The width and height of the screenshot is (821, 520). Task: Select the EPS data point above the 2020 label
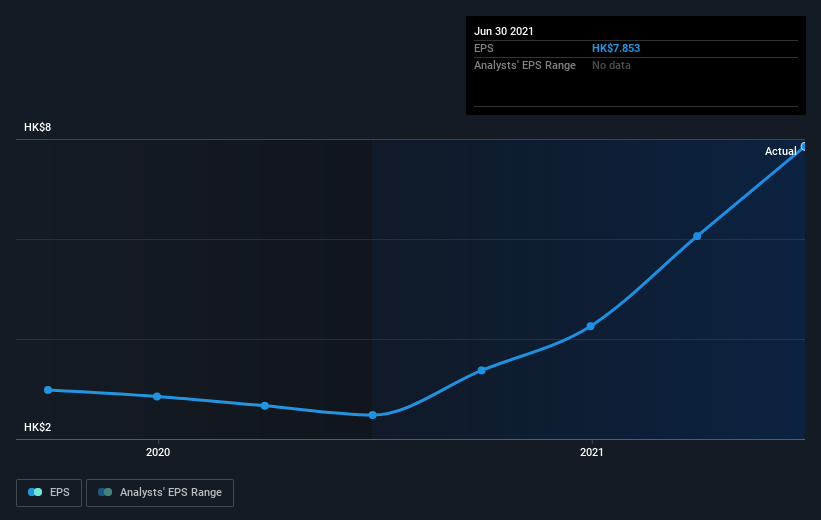tap(157, 396)
